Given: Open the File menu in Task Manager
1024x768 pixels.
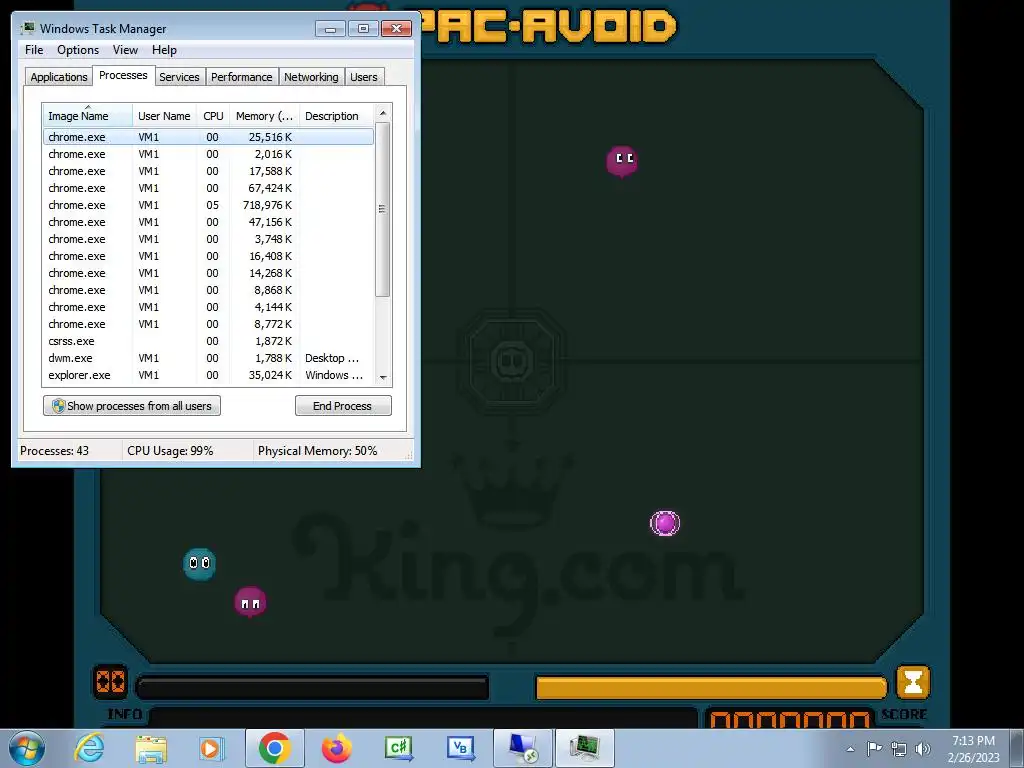Looking at the screenshot, I should click(x=34, y=50).
